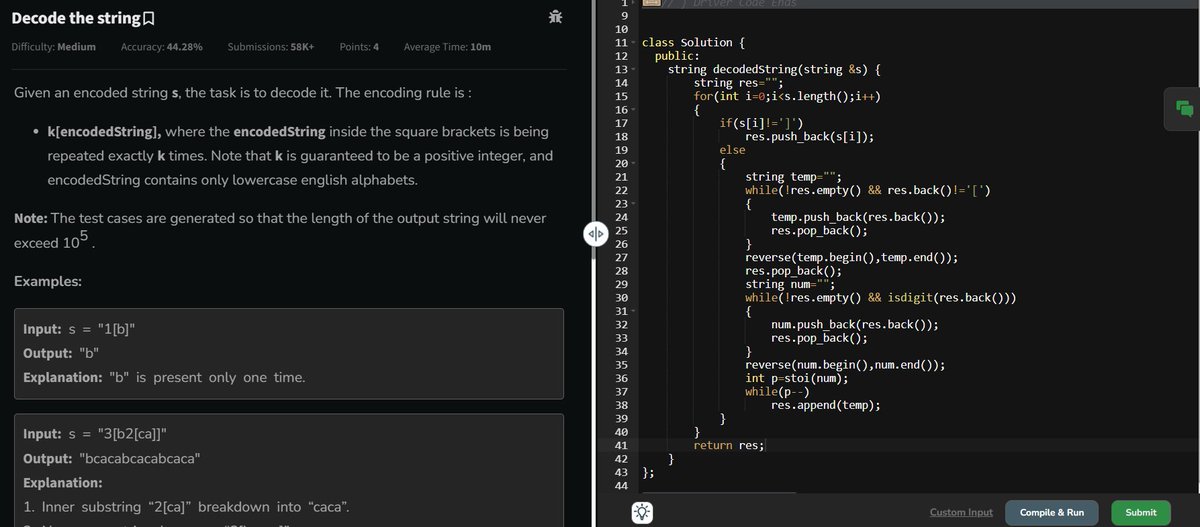
Task: Click the Difficulty: Medium label
Action: 53,48
